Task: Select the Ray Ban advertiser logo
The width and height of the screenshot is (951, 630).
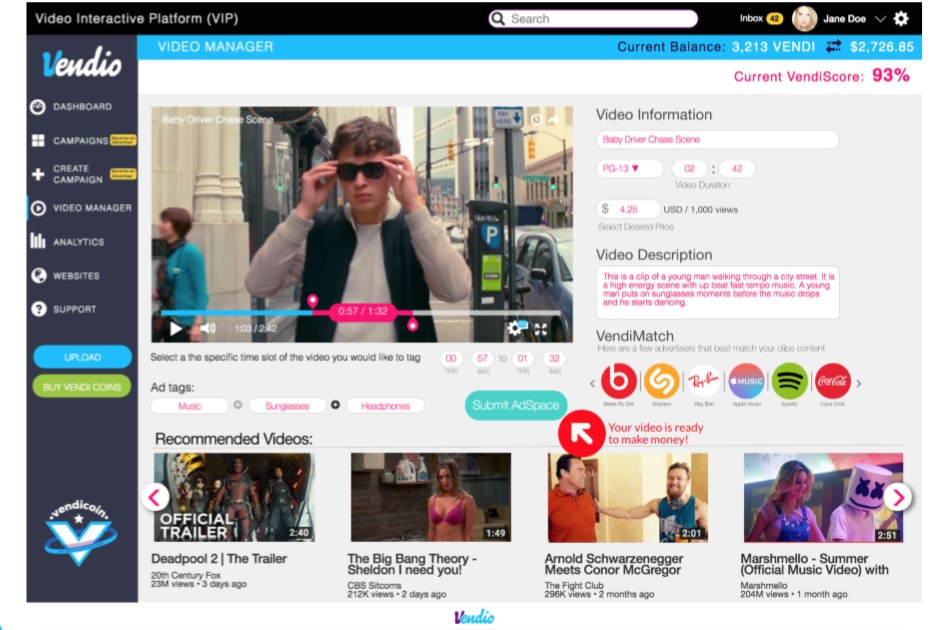Action: [704, 381]
